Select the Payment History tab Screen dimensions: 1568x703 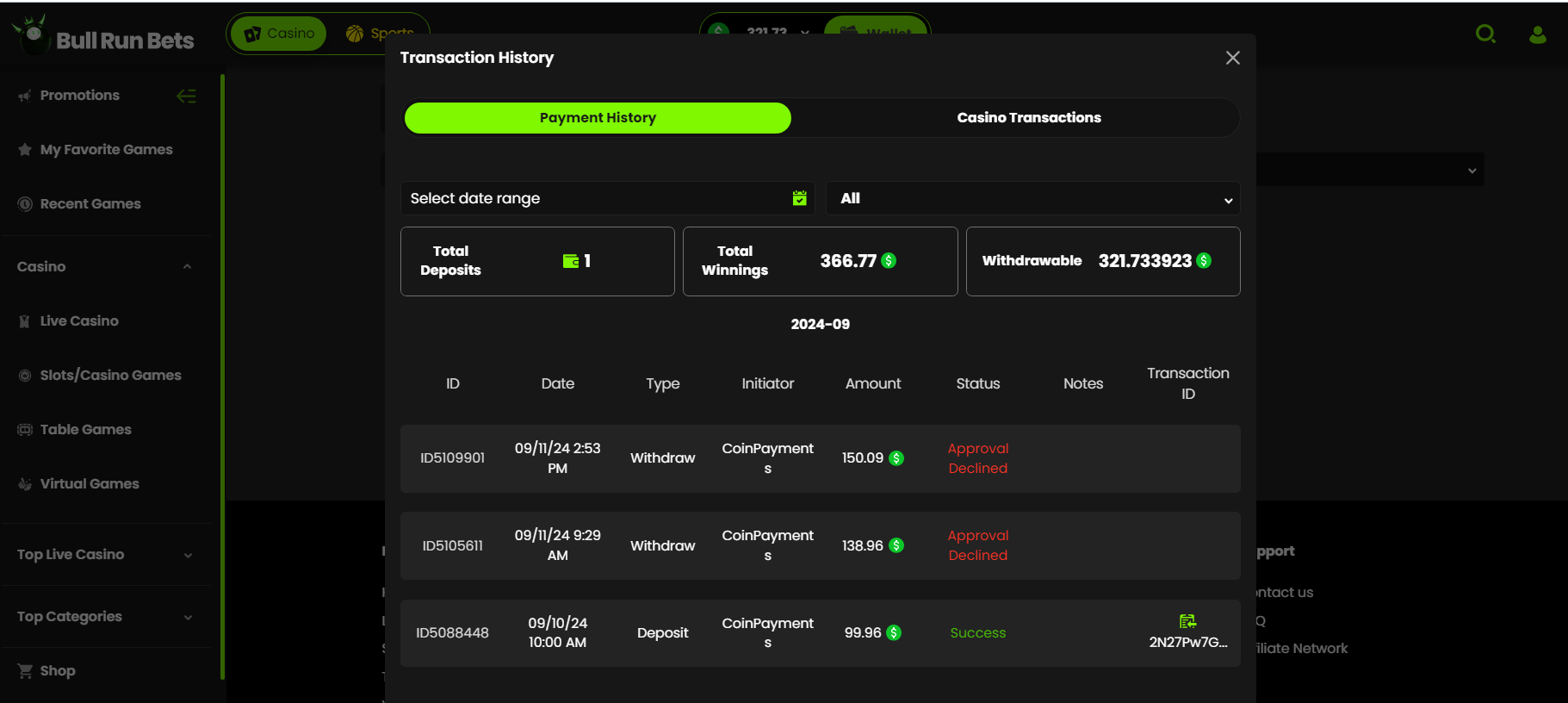[x=598, y=118]
